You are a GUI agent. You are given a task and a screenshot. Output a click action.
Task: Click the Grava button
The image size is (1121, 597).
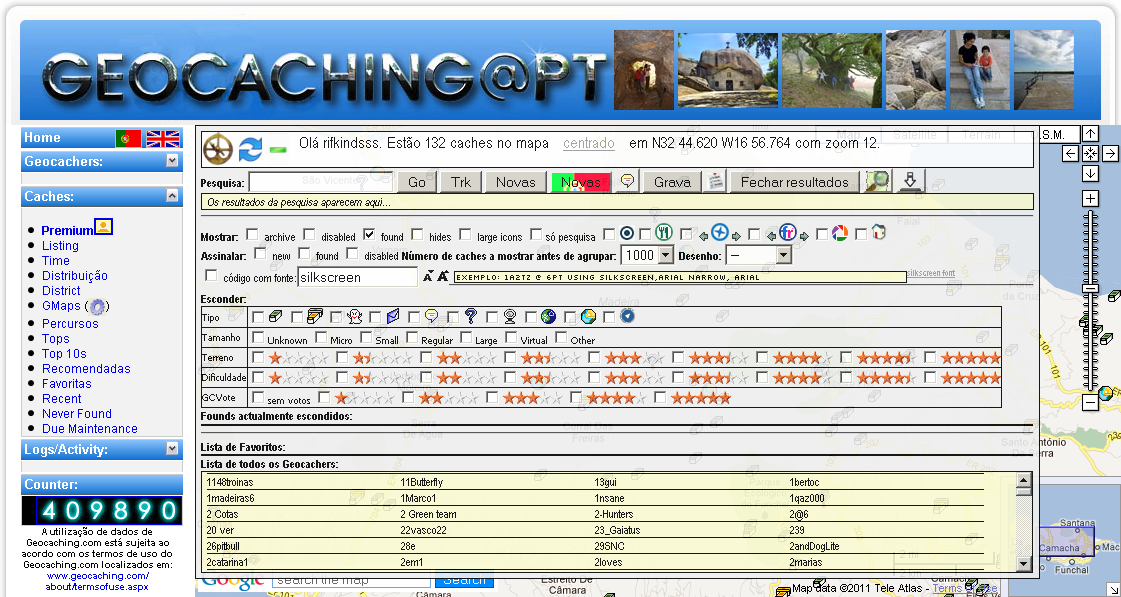click(x=672, y=182)
